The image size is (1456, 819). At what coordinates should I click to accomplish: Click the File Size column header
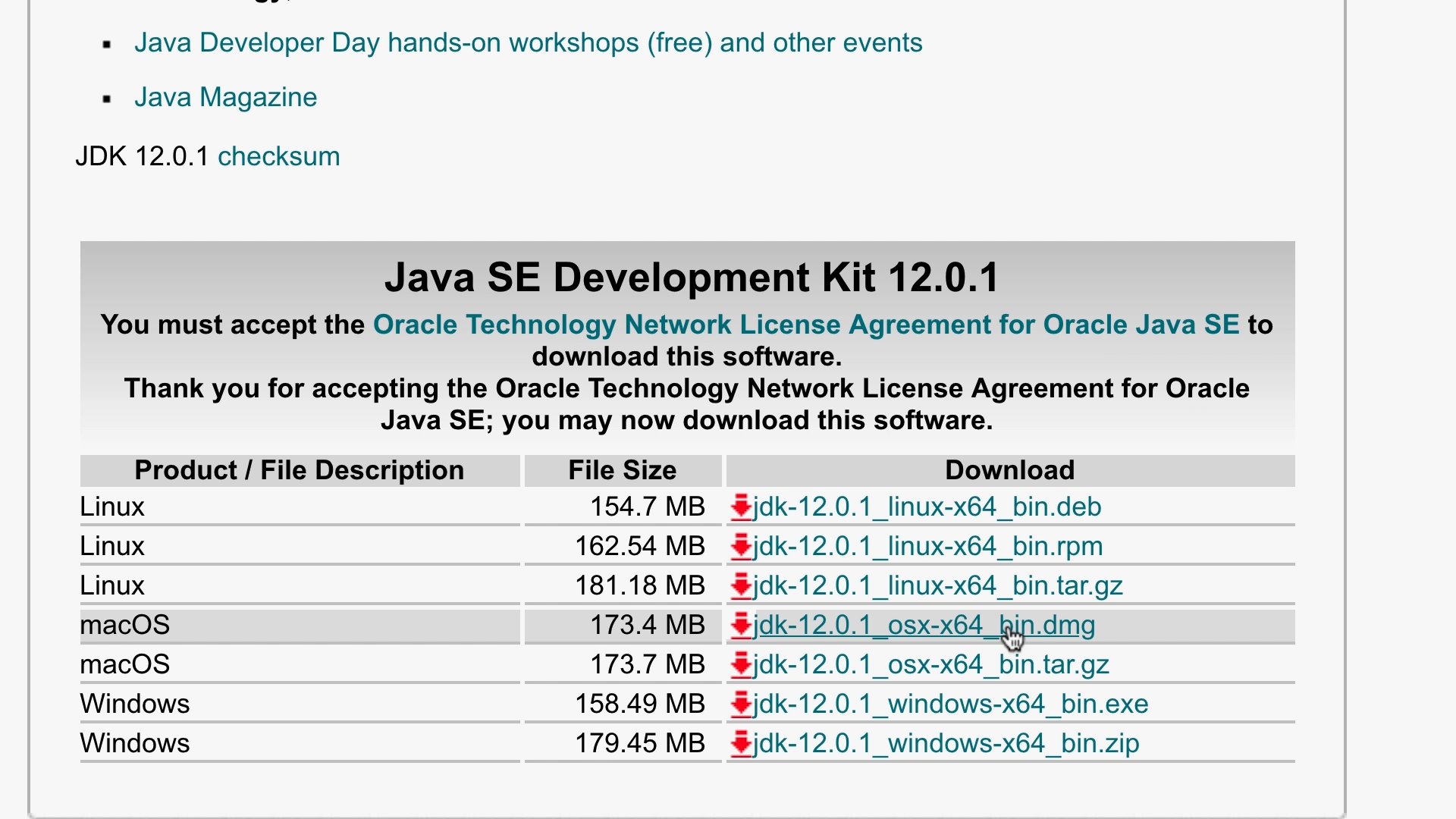[622, 470]
